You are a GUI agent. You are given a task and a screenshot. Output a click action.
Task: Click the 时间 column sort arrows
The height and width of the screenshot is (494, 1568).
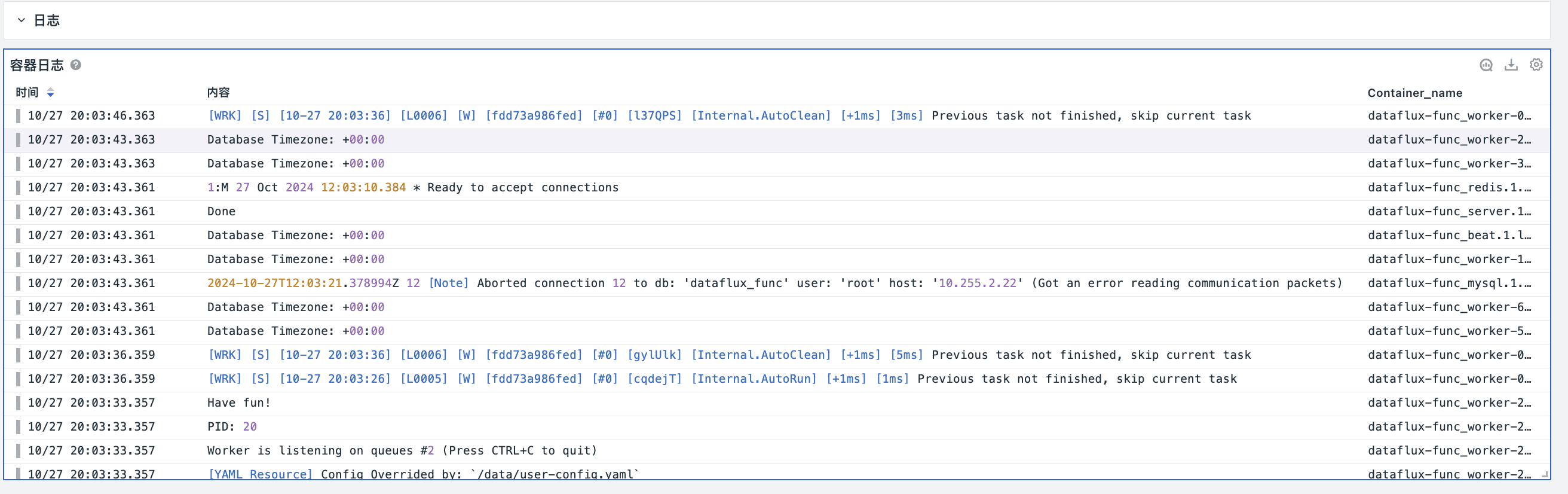[x=51, y=93]
